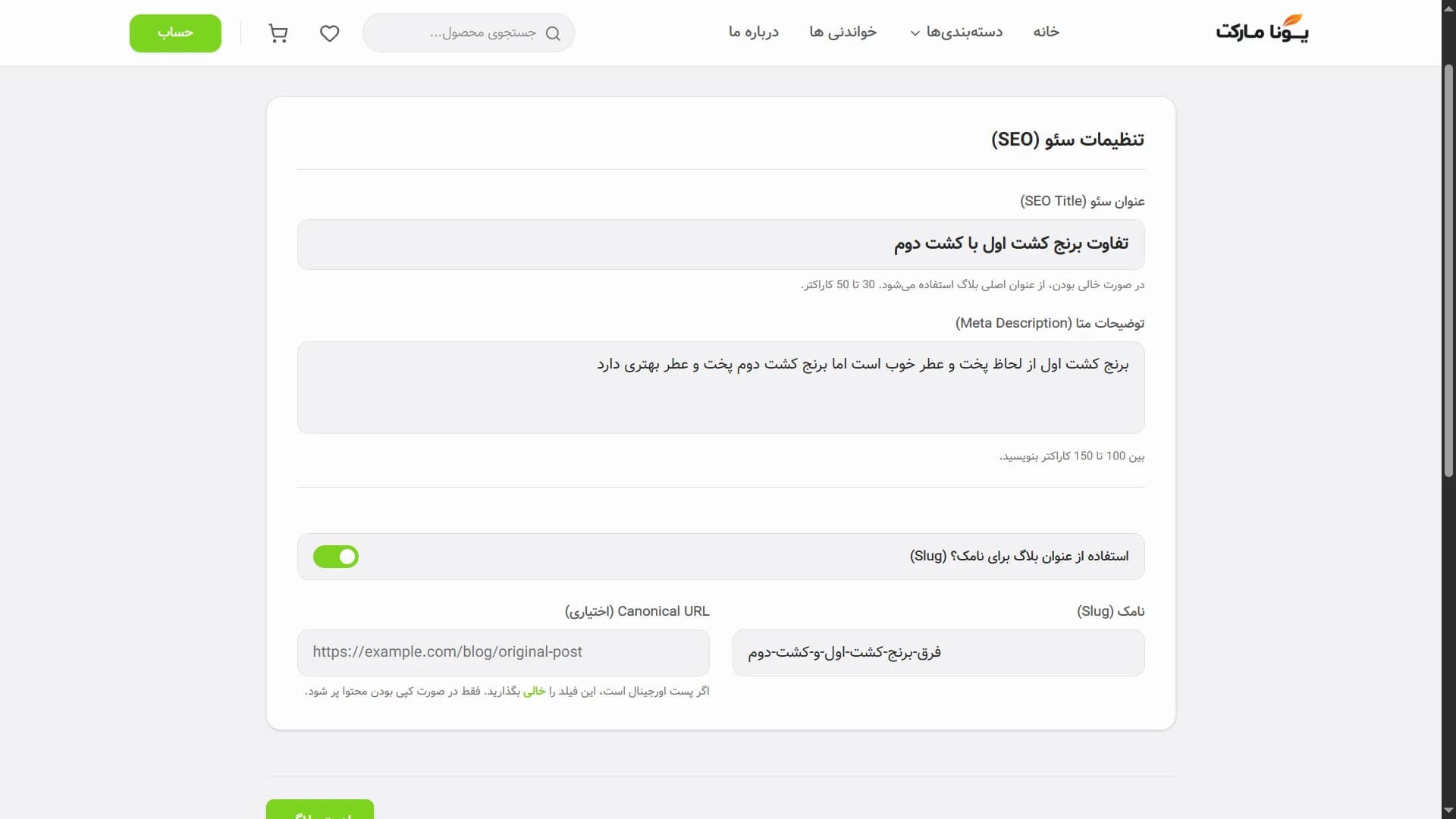Click the green حساب button

click(175, 33)
